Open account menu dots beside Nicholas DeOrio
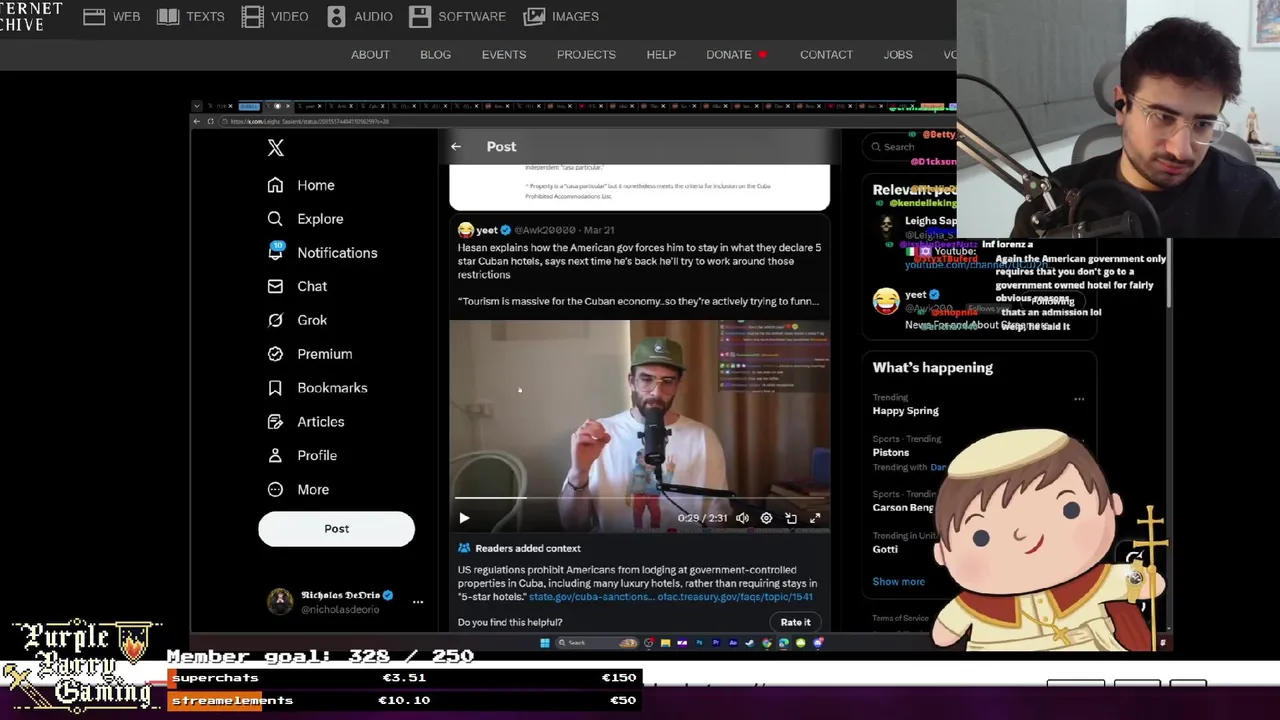Screen dimensions: 1280x720 click(418, 602)
